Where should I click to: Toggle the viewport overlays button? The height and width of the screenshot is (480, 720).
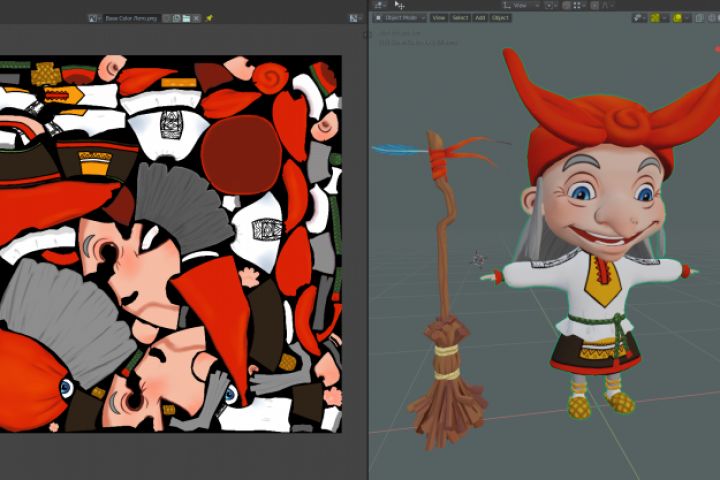click(x=678, y=18)
